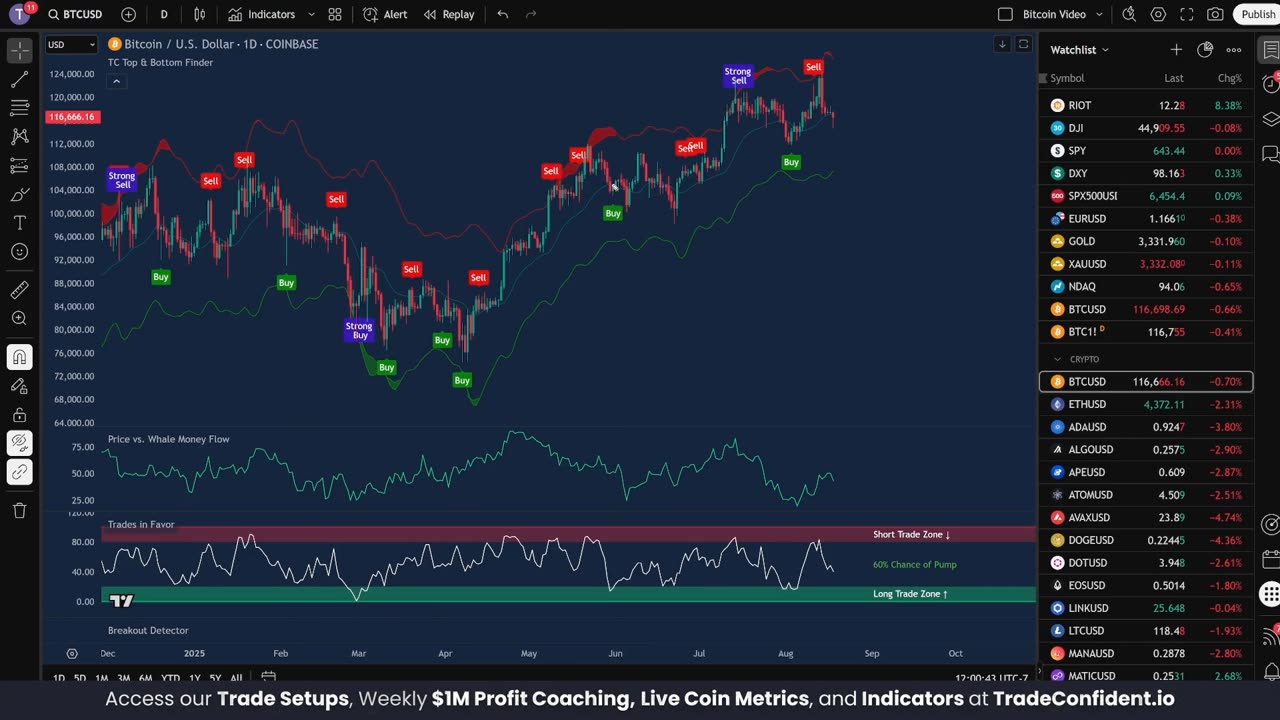Open the USD currency dropdown
Viewport: 1280px width, 720px height.
(72, 44)
